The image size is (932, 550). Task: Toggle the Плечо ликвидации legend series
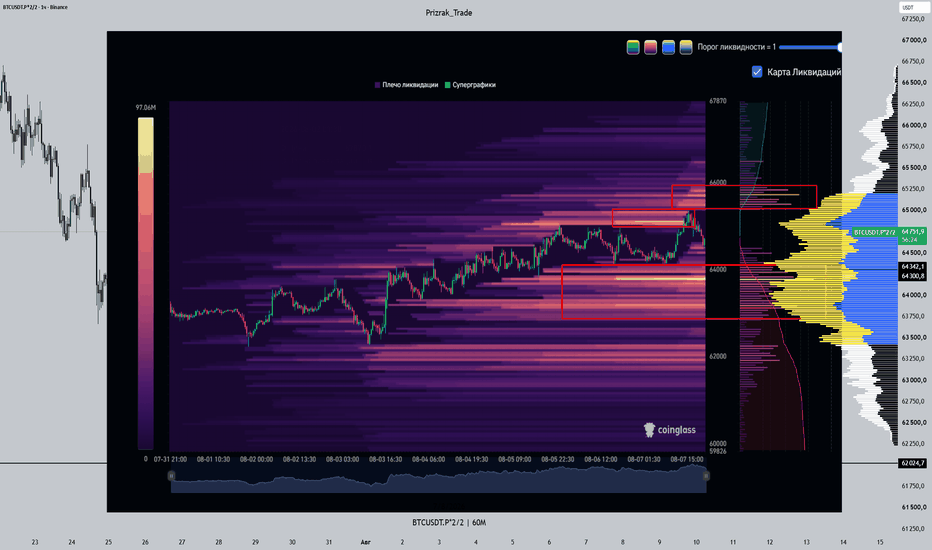pos(406,85)
